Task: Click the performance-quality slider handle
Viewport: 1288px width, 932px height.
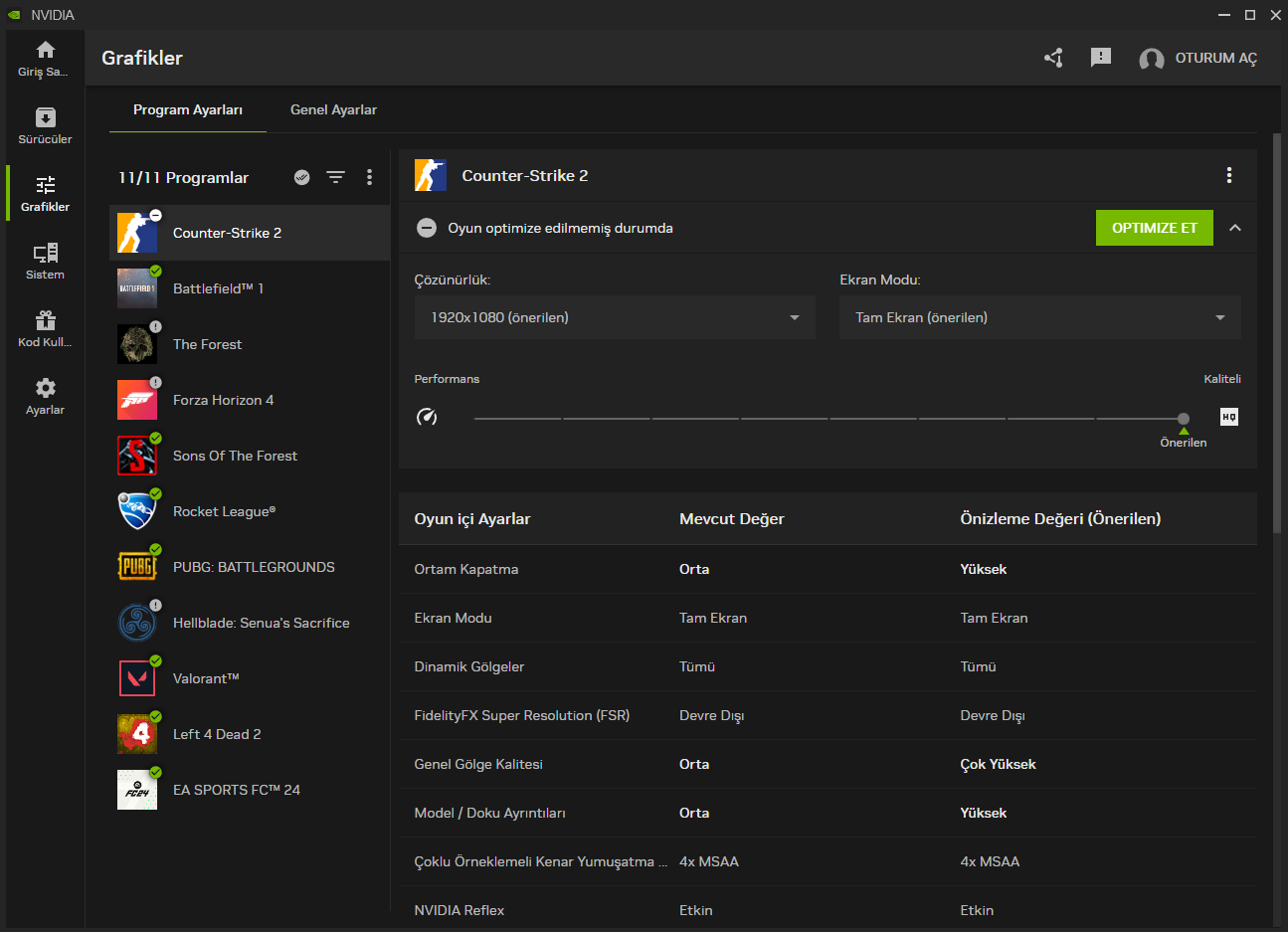Action: pos(1183,419)
